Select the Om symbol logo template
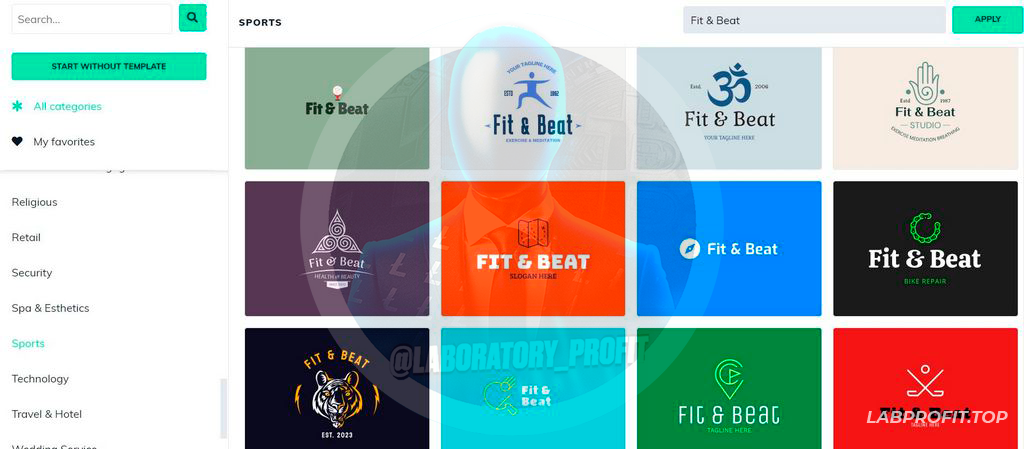This screenshot has width=1024, height=449. [x=729, y=108]
